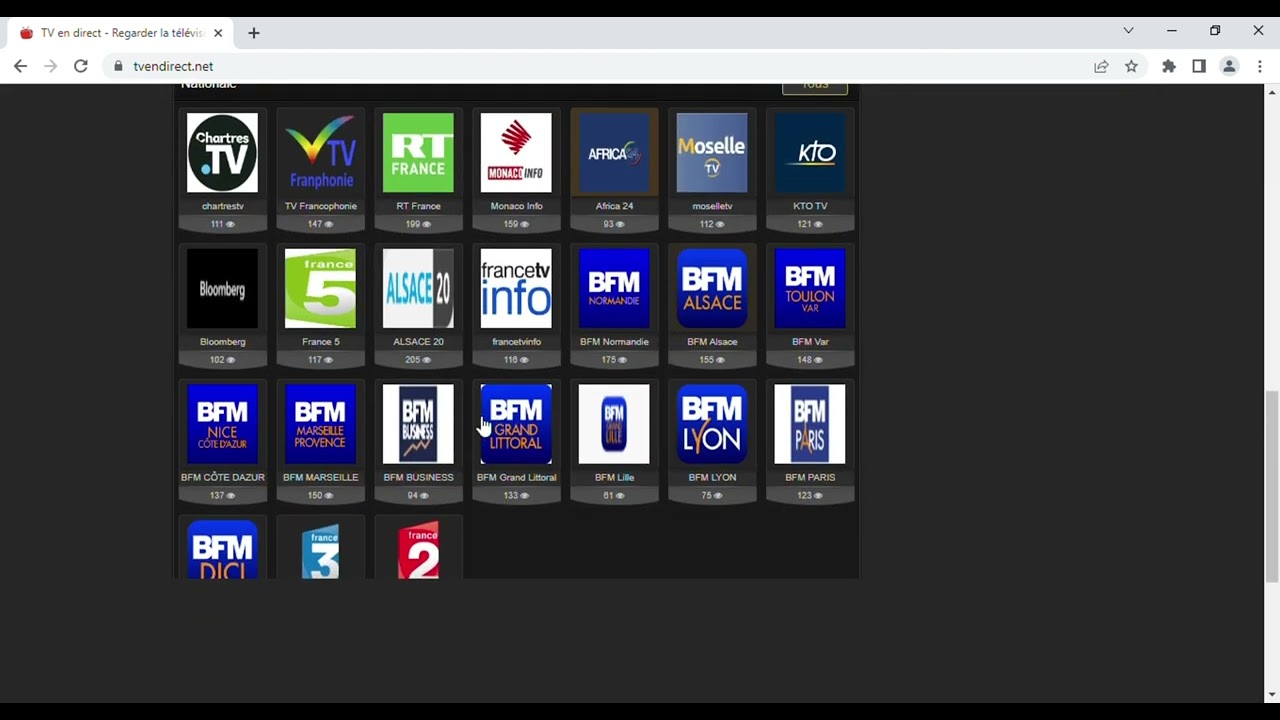1280x720 pixels.
Task: Toggle the Chrome side panel
Action: (1199, 66)
